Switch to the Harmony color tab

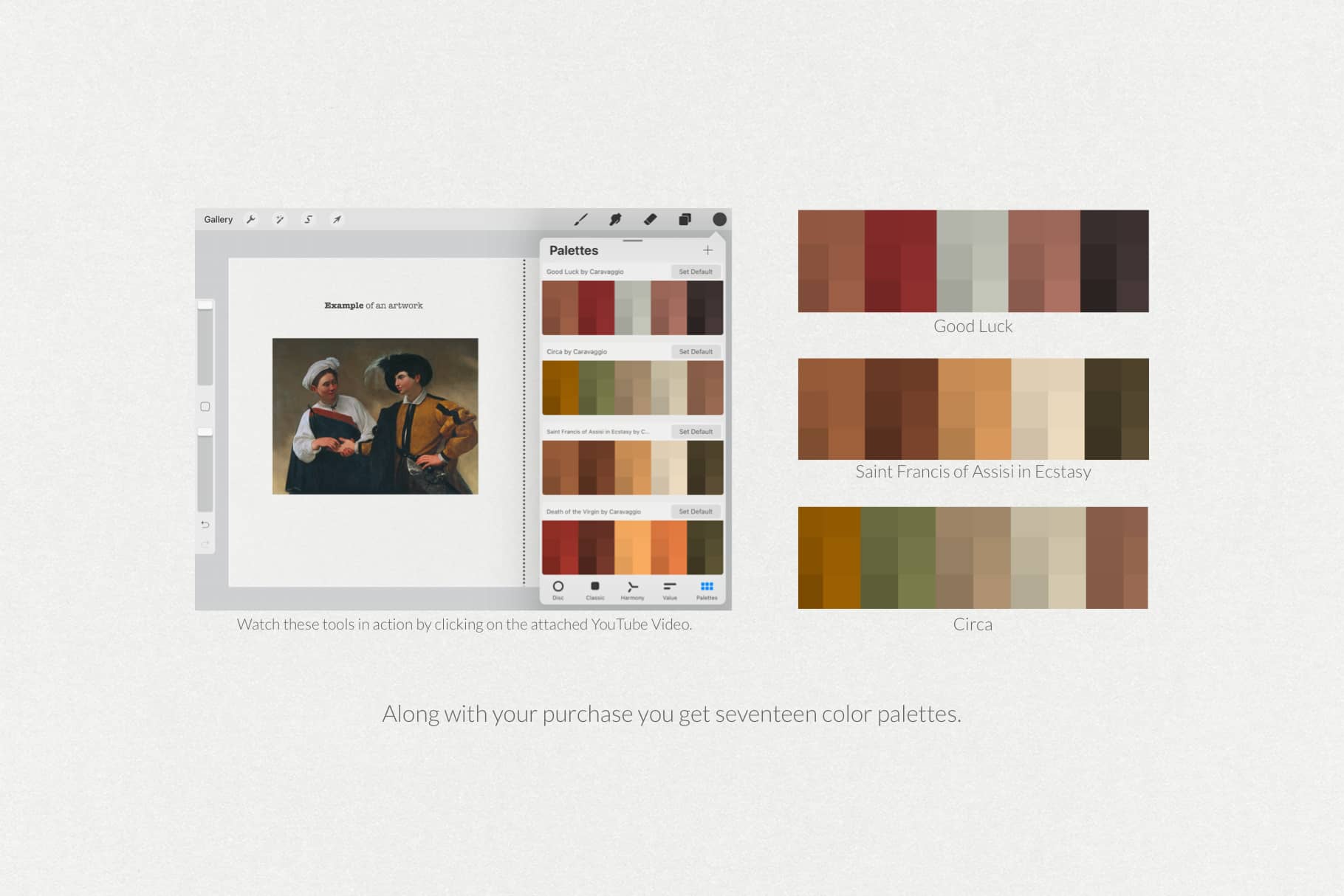click(632, 590)
